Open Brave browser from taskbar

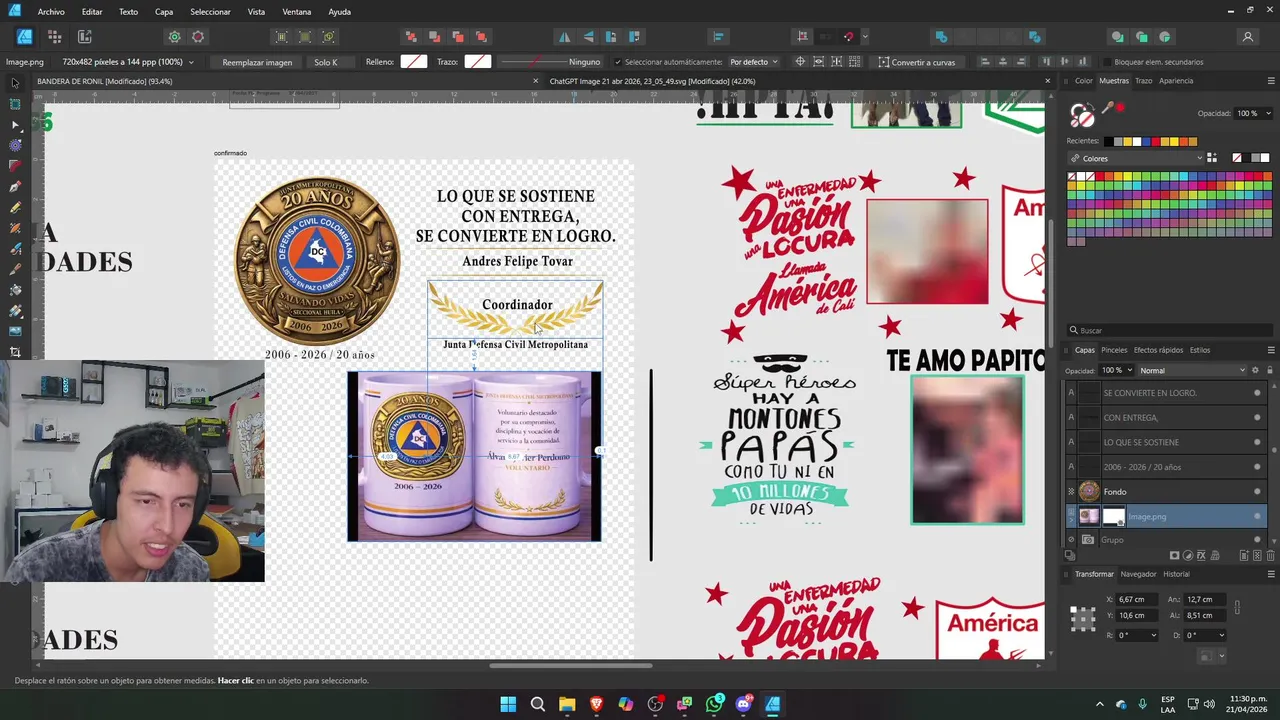click(596, 704)
